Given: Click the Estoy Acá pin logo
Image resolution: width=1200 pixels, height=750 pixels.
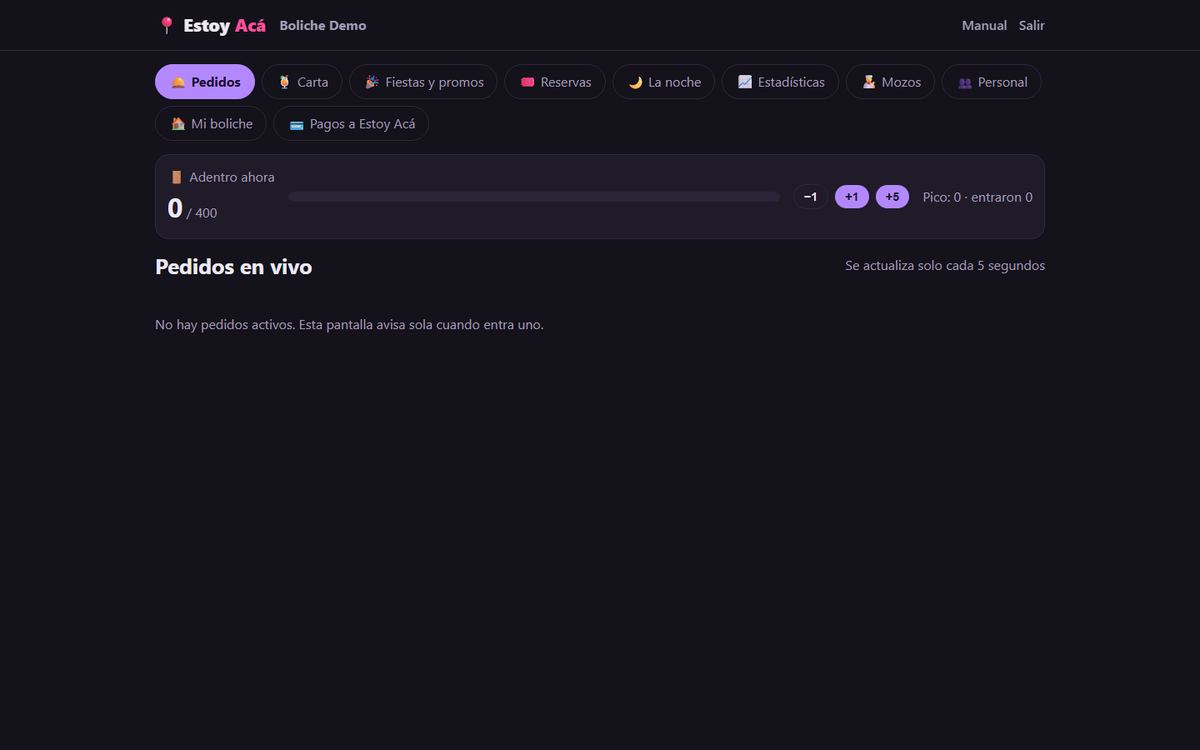Looking at the screenshot, I should click(211, 25).
